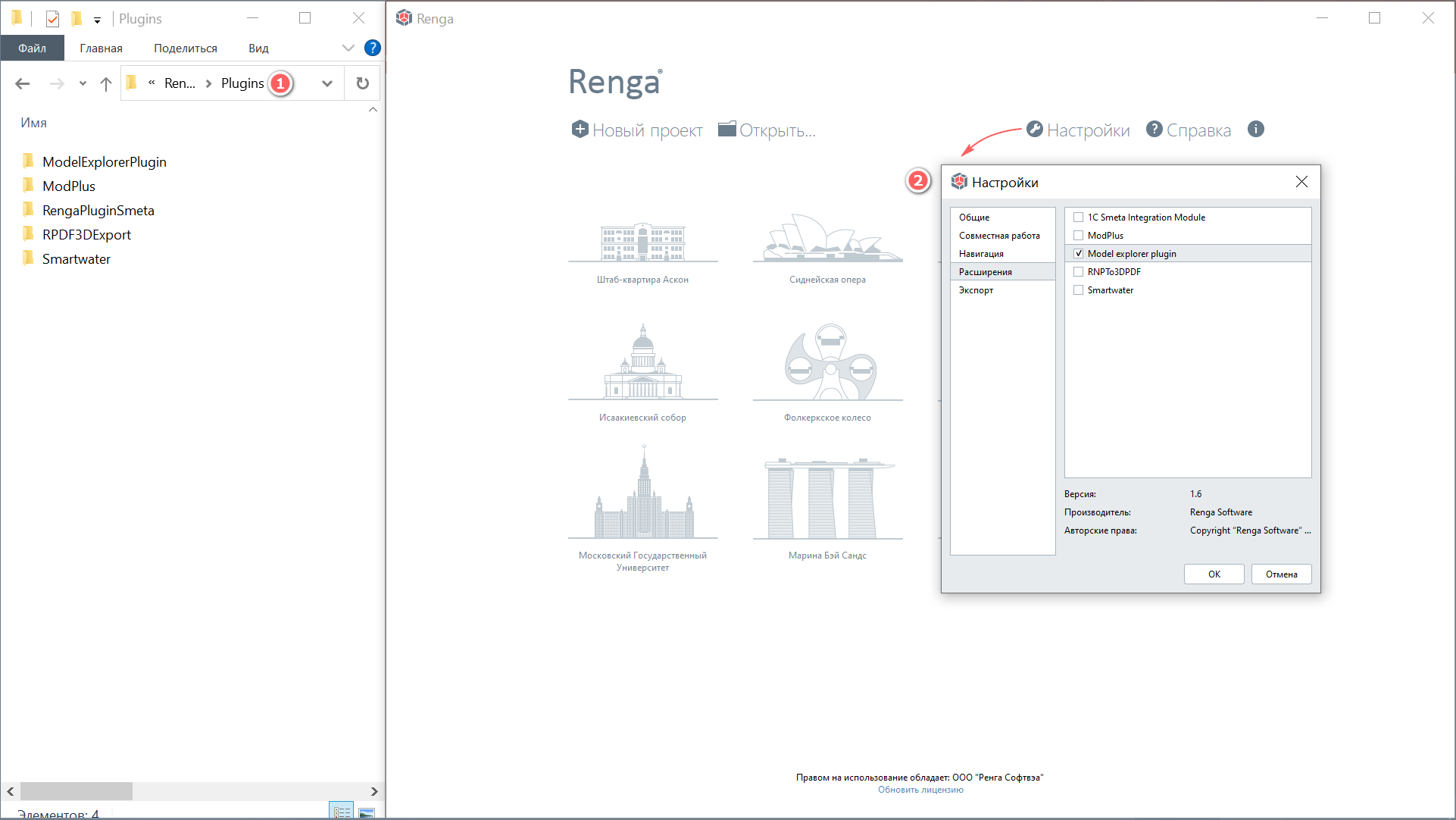Open the Главная ribbon tab
Screen dimensions: 1456x820
[x=101, y=48]
